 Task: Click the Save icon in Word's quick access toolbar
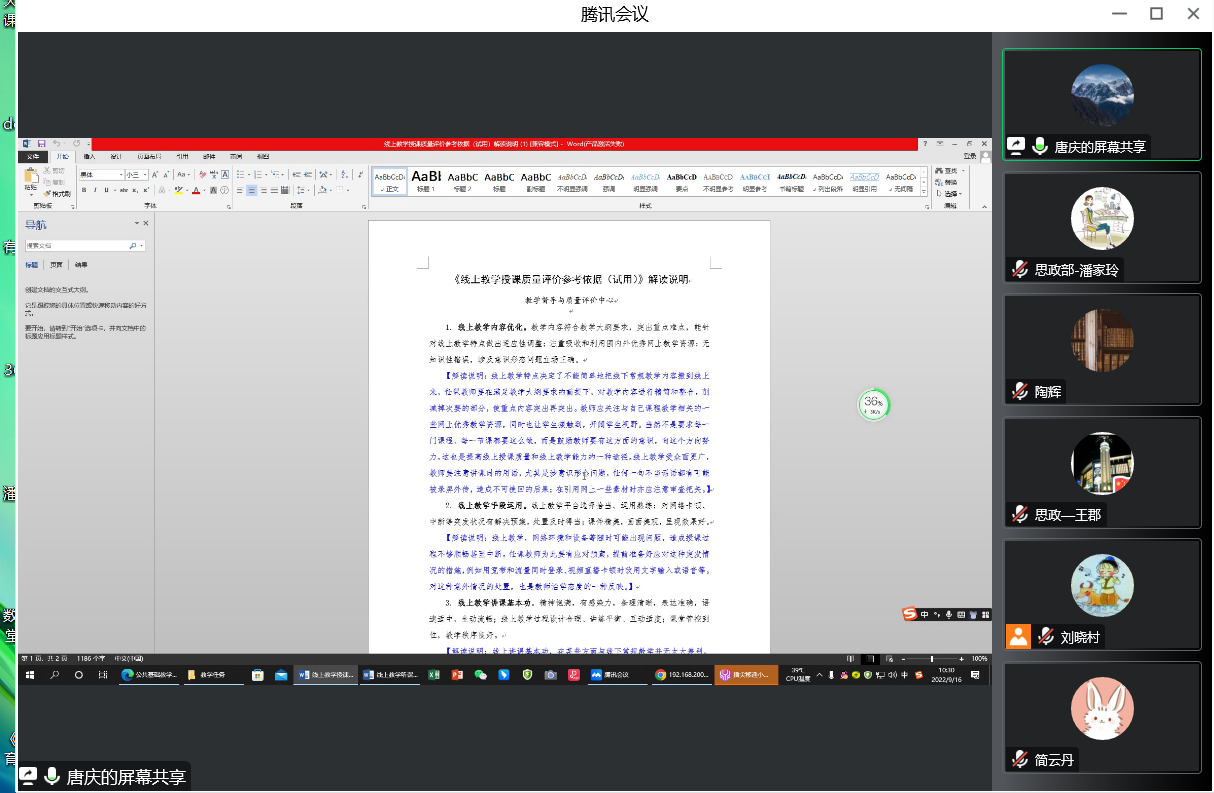pos(41,144)
